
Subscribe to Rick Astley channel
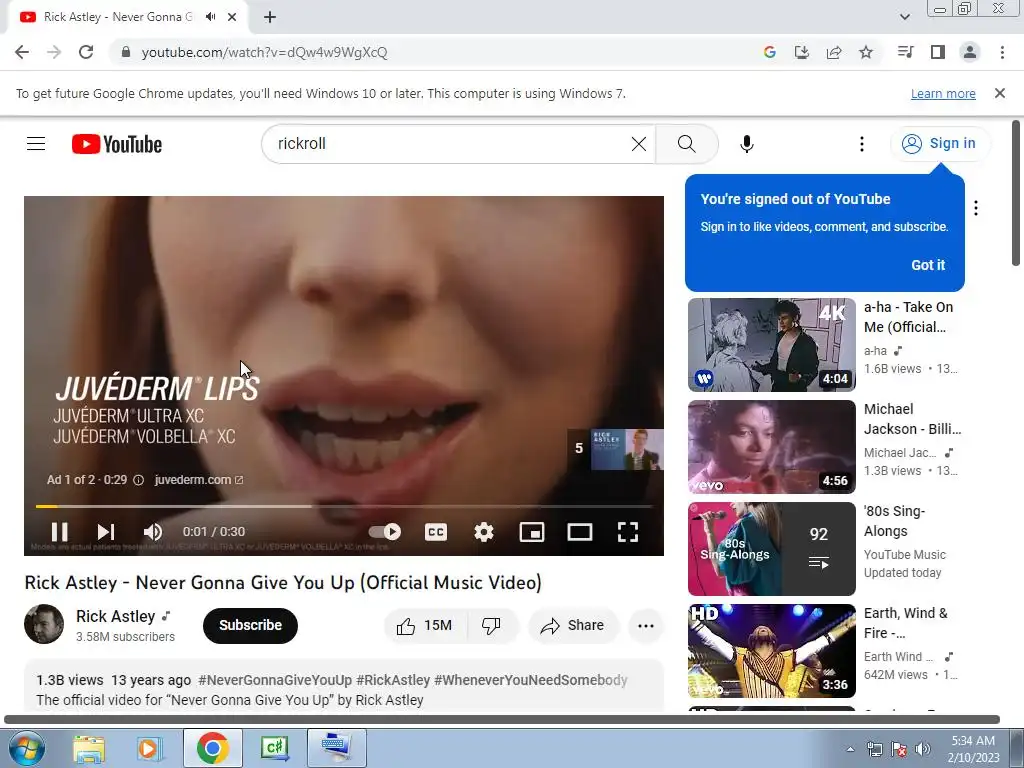250,626
